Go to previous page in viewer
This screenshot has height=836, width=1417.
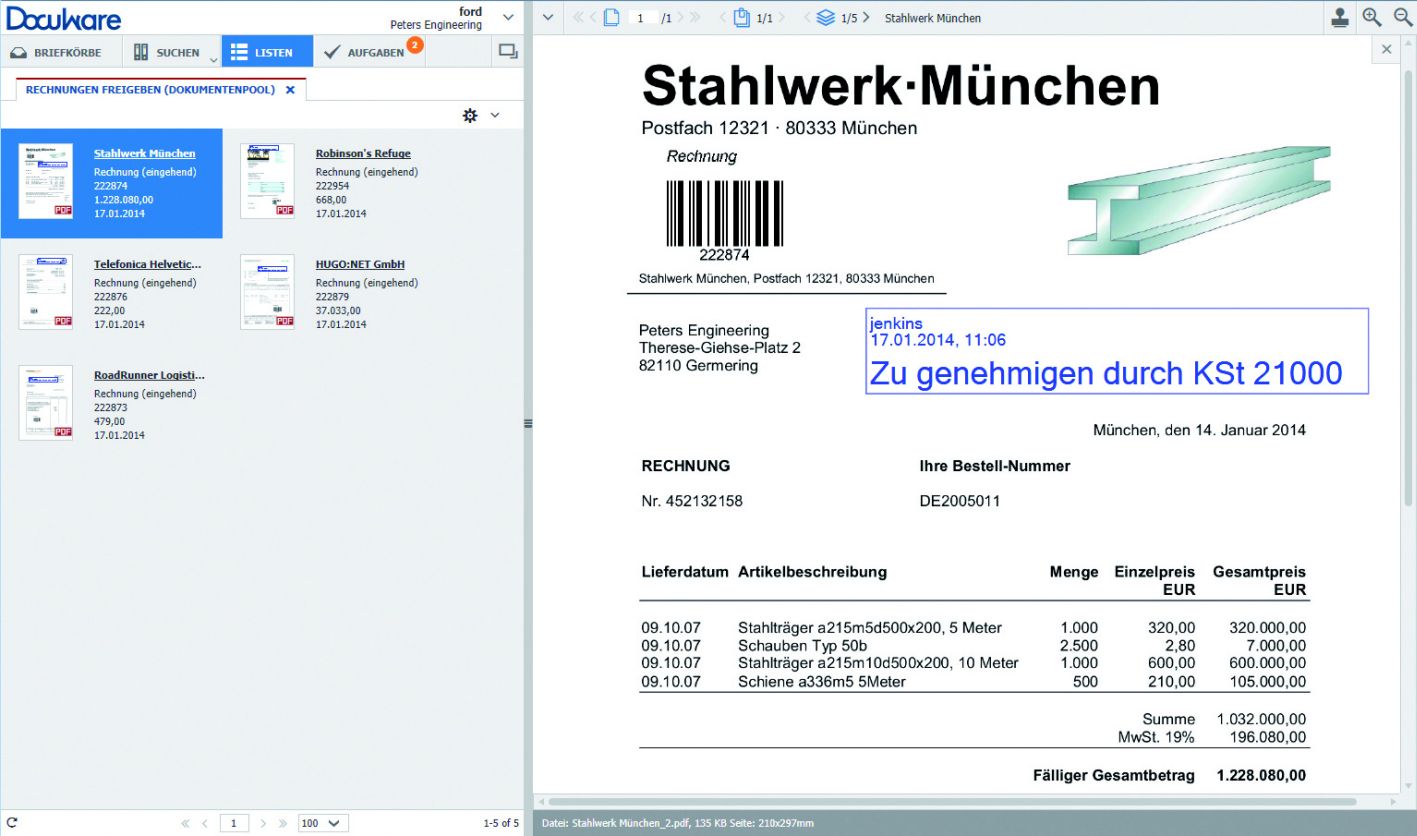(594, 17)
